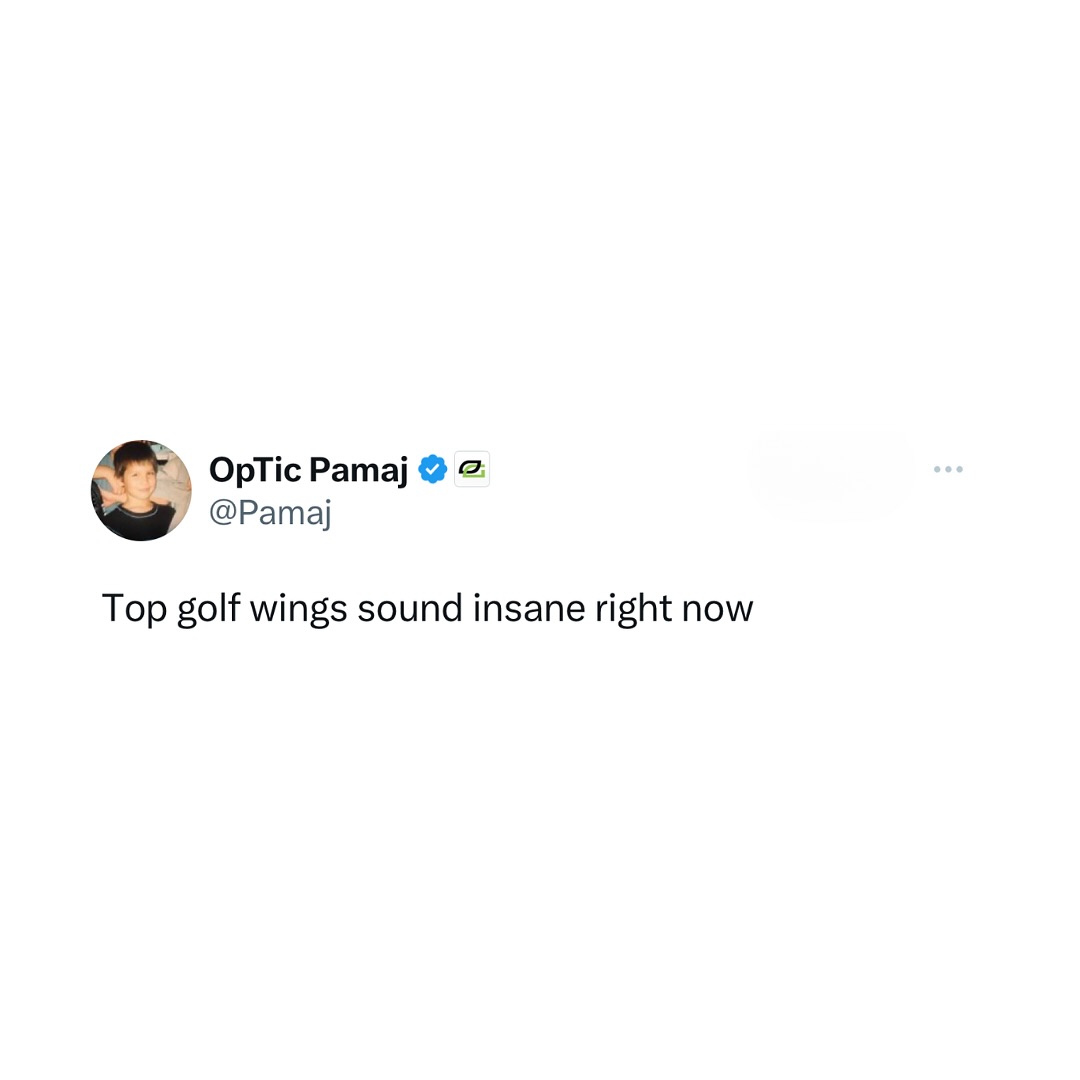Image resolution: width=1080 pixels, height=1080 pixels.
Task: Click the word "OpTic" in the display name
Action: click(255, 471)
